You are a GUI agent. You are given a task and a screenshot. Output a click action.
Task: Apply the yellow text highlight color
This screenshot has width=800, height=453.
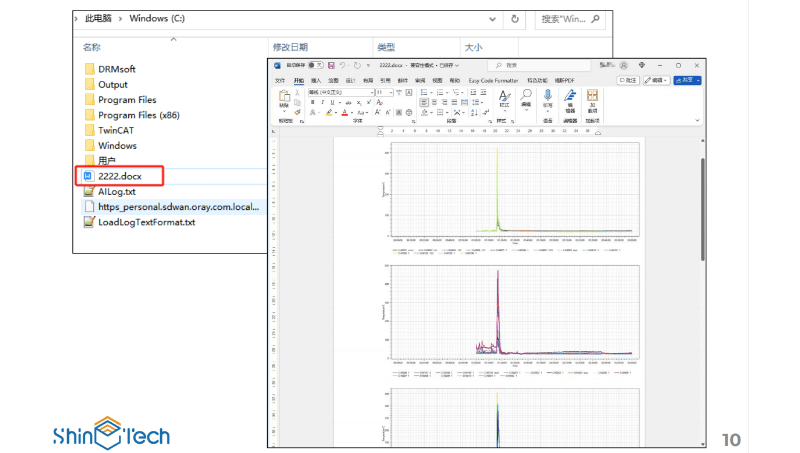[x=329, y=112]
